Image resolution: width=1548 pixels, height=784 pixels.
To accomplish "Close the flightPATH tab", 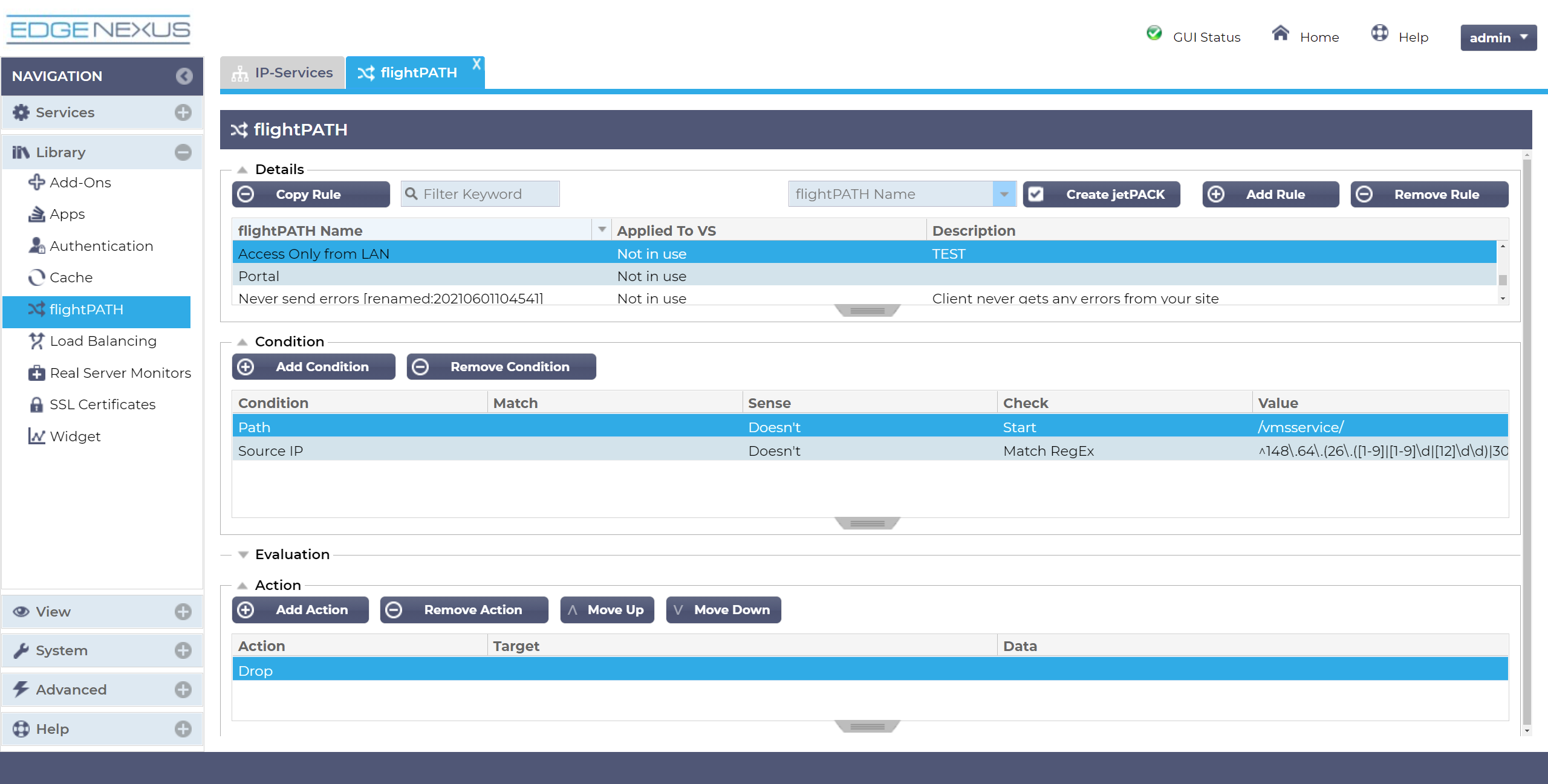I will (476, 63).
